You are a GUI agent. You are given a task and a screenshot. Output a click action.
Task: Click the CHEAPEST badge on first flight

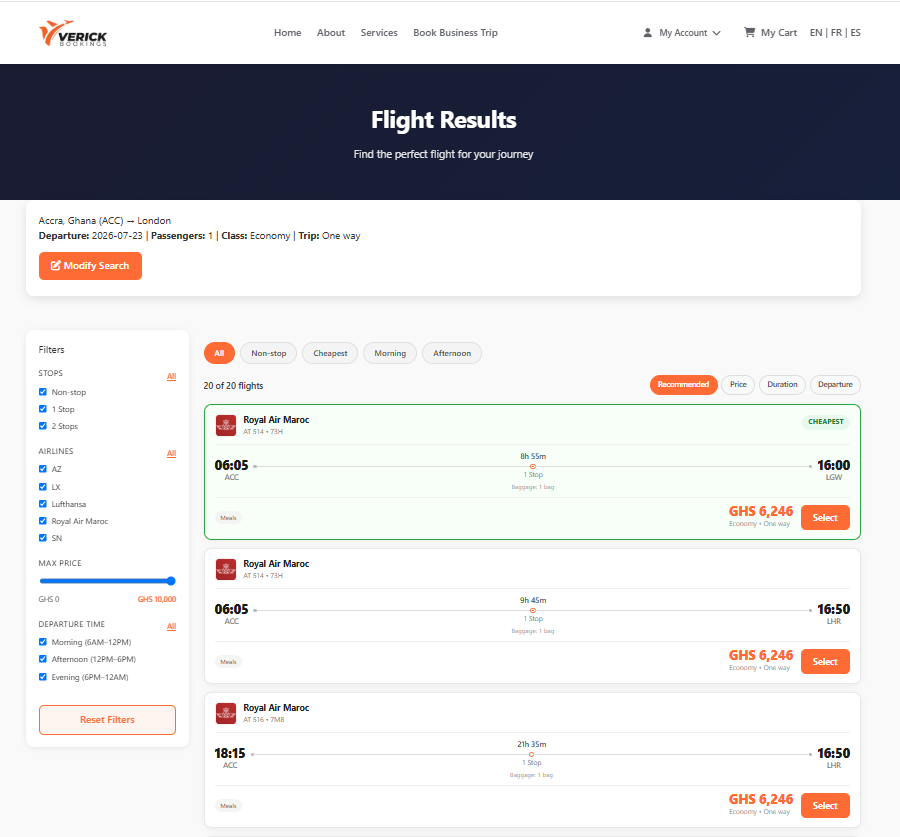click(x=825, y=421)
